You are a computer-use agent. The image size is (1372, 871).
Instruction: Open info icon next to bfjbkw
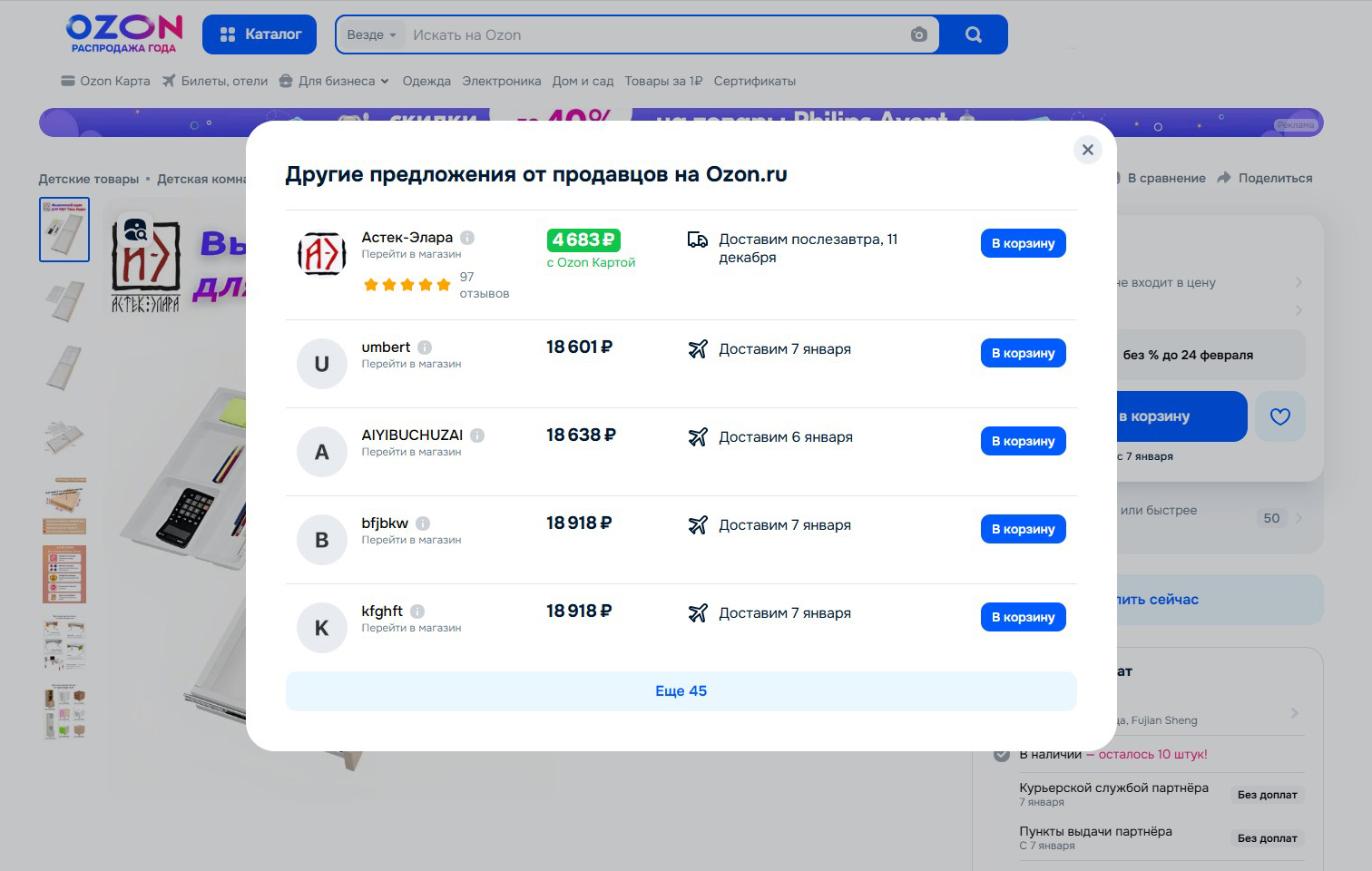(423, 524)
